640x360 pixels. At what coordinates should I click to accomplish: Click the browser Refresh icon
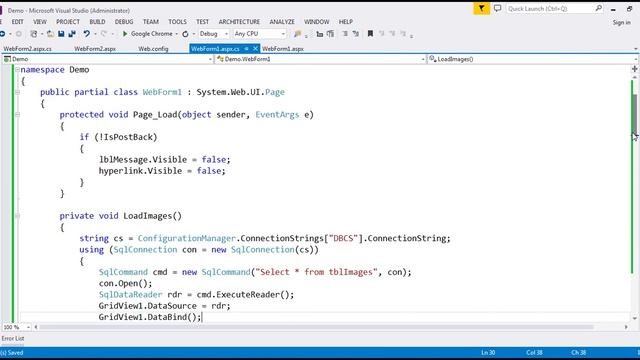(x=185, y=34)
